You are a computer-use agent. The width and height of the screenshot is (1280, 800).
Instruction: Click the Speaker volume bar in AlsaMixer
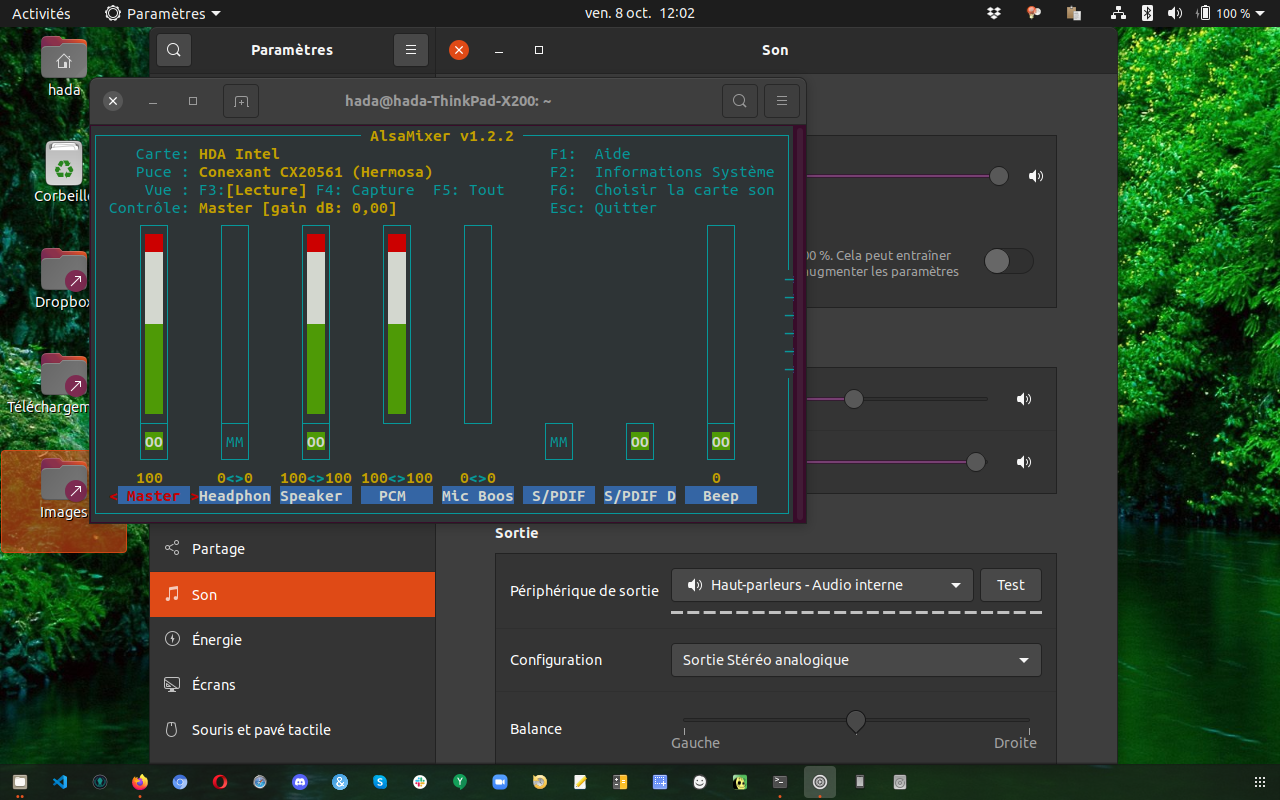pos(316,324)
